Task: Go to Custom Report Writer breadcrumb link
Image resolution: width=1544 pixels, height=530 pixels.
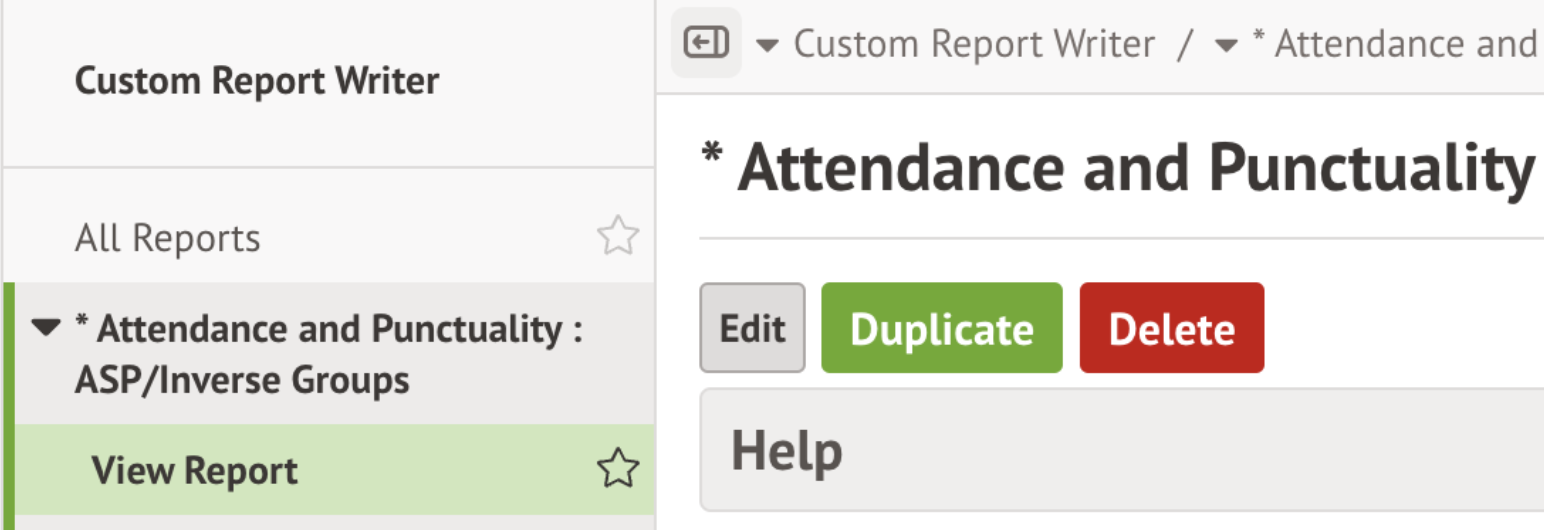Action: click(974, 44)
